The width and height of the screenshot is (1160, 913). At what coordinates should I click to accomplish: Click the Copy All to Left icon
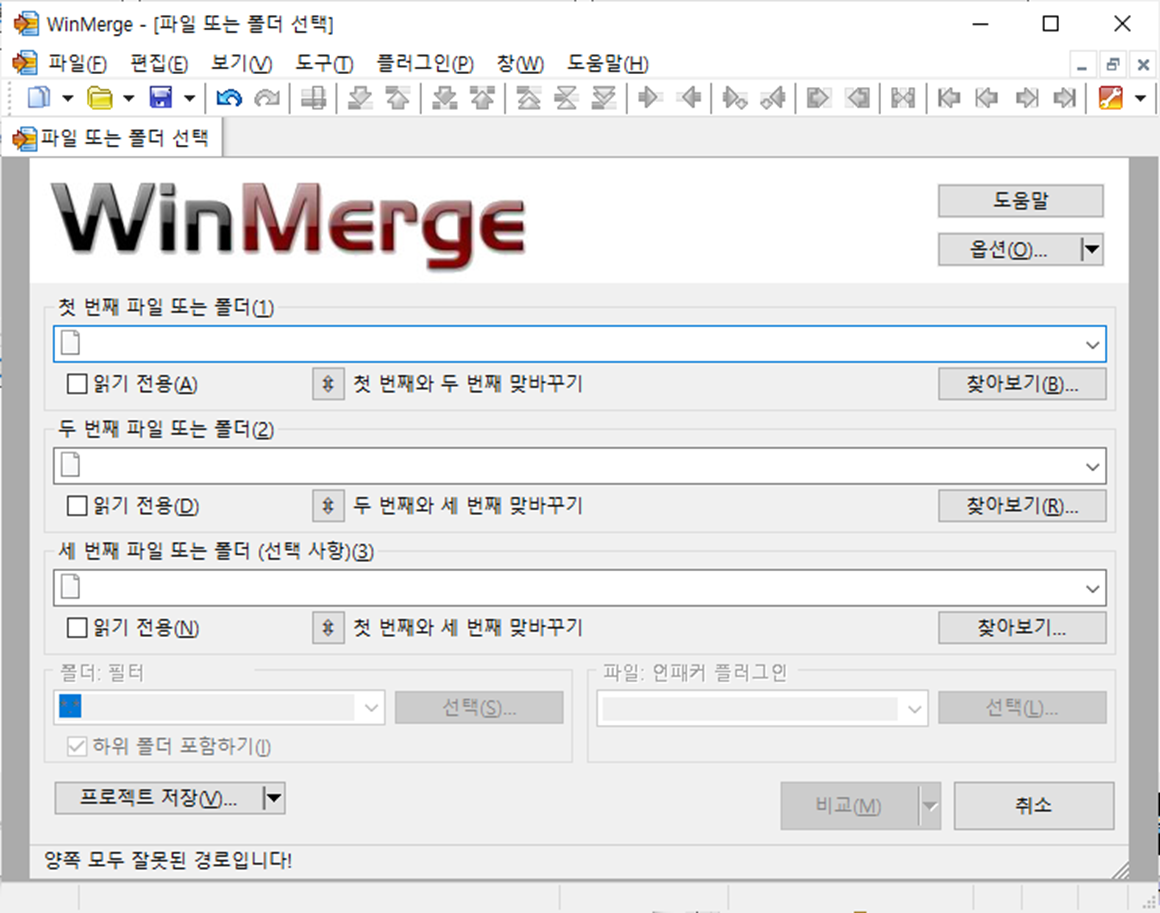(x=858, y=98)
